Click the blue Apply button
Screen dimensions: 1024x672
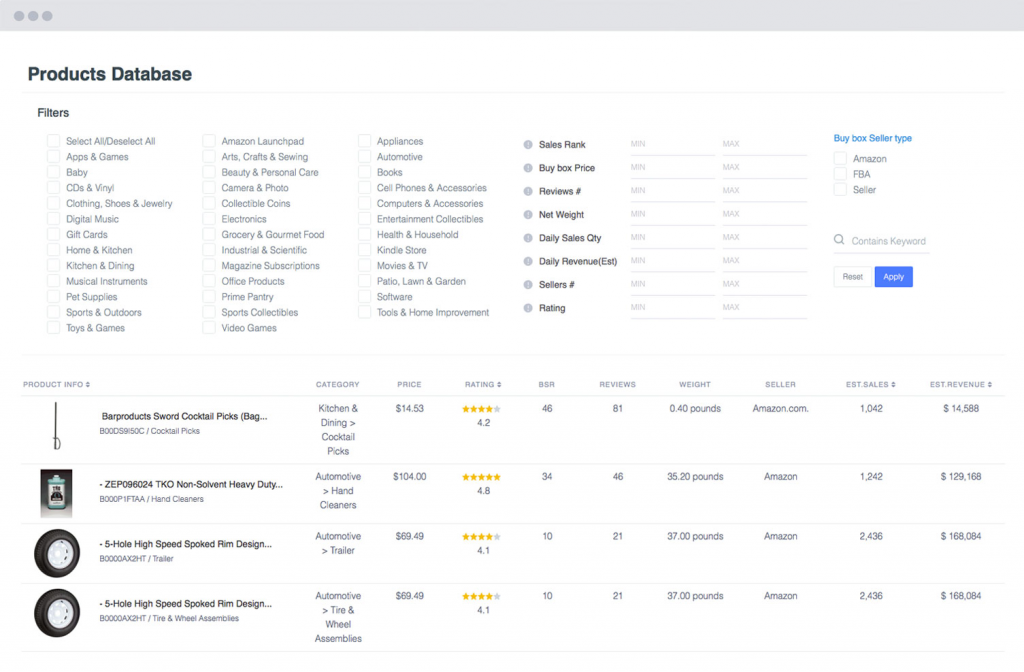pyautogui.click(x=893, y=276)
